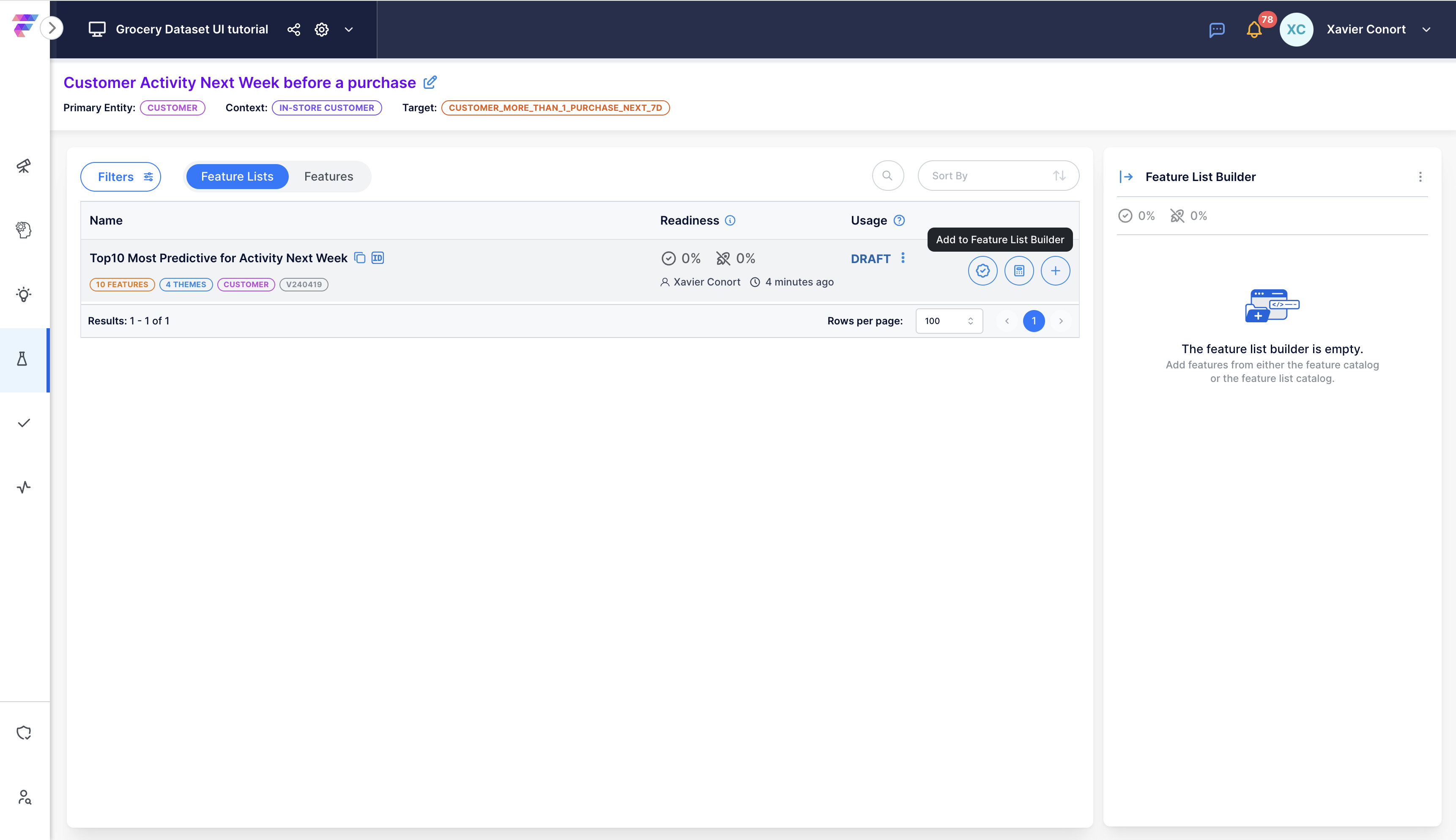Open the Sort By dropdown
Viewport: 1456px width, 840px height.
click(x=999, y=176)
